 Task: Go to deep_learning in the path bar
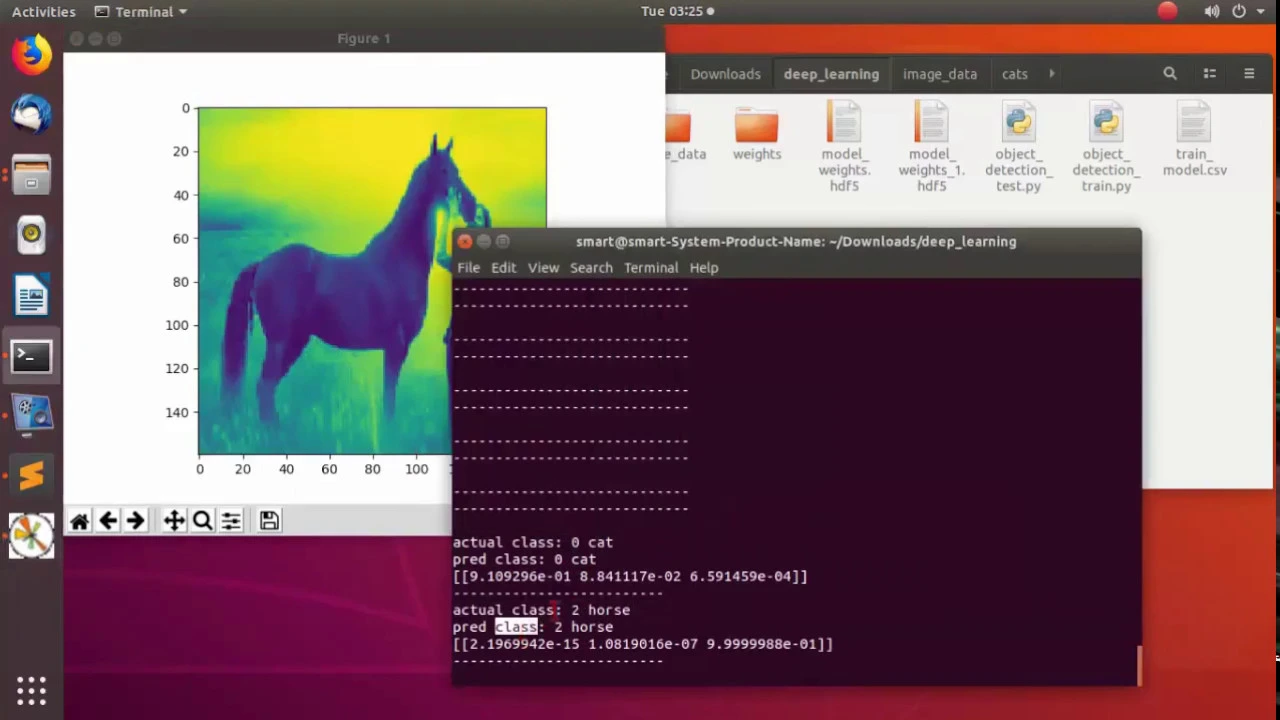(831, 74)
